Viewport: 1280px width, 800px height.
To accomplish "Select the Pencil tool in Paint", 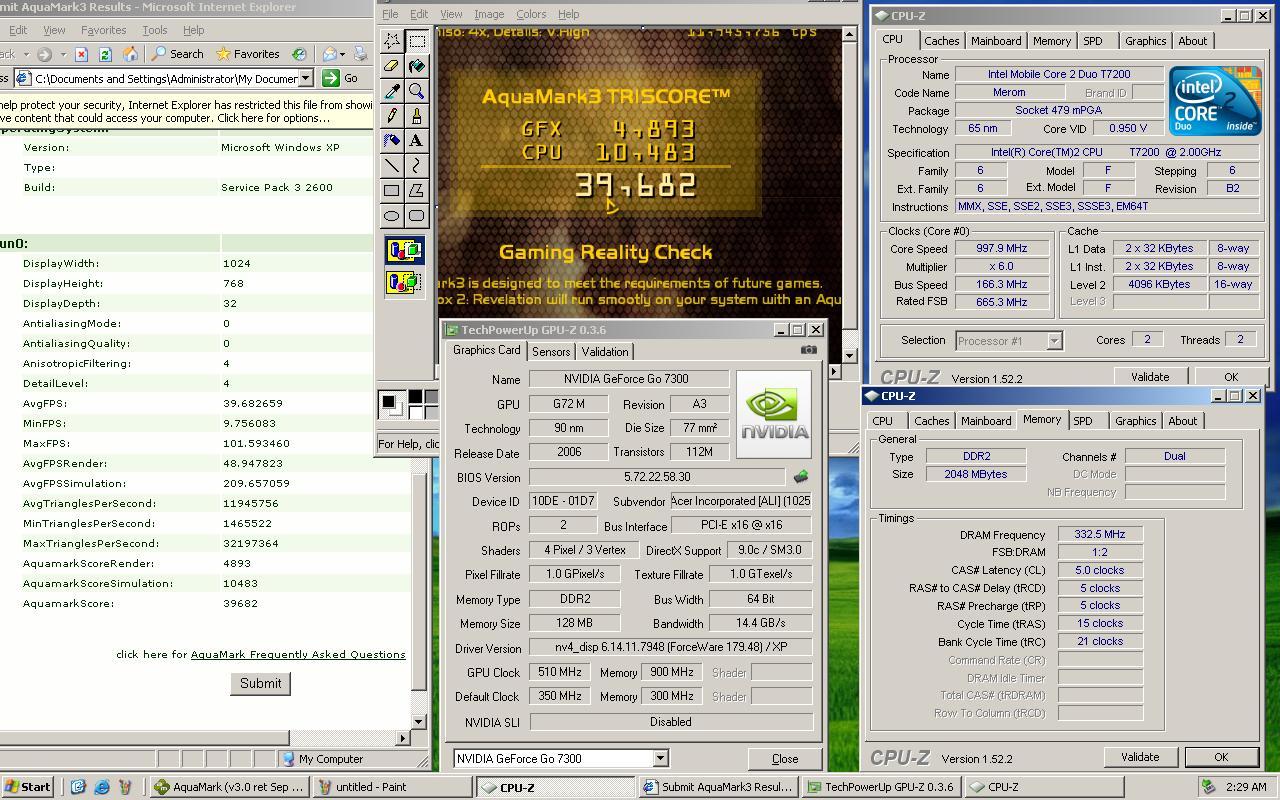I will [x=392, y=116].
